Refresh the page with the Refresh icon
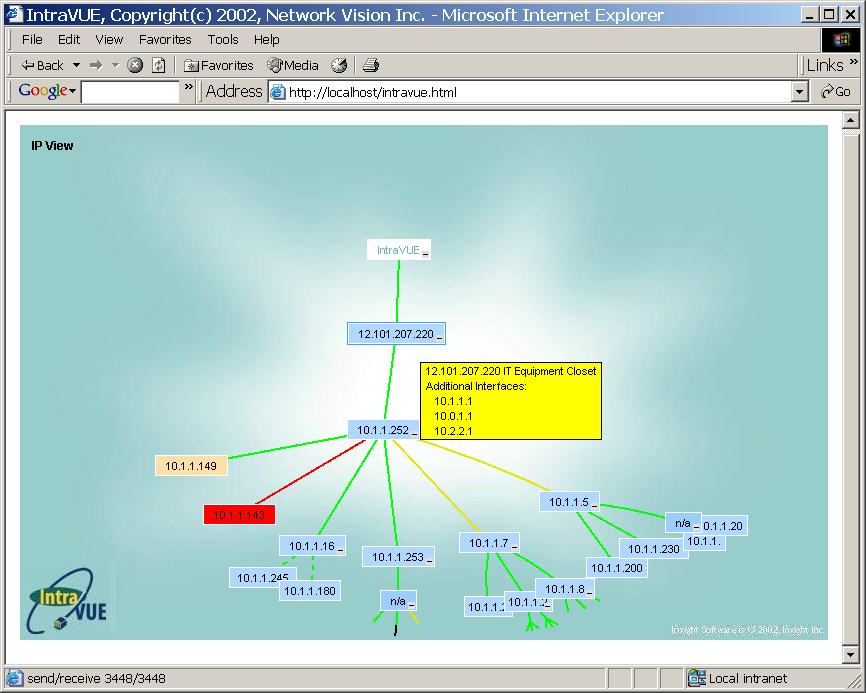This screenshot has width=866, height=693. (x=159, y=66)
